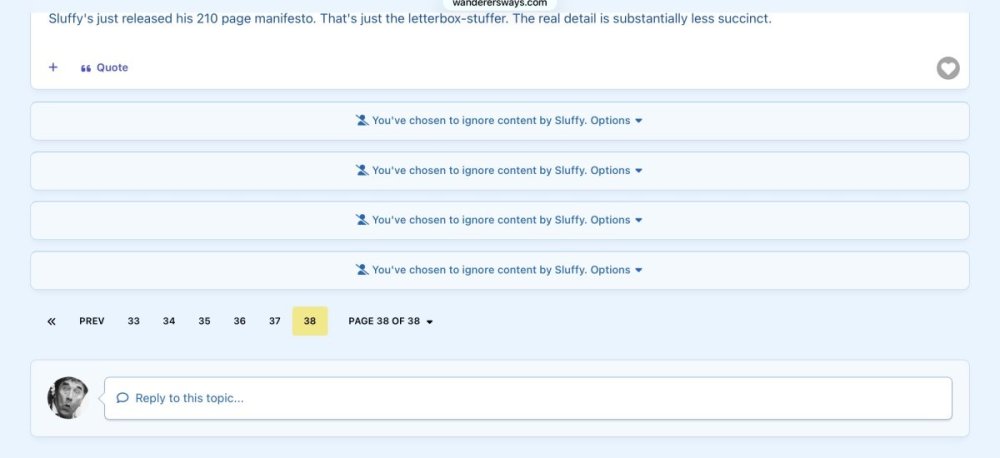
Task: Jump to page 33
Action: tap(133, 321)
